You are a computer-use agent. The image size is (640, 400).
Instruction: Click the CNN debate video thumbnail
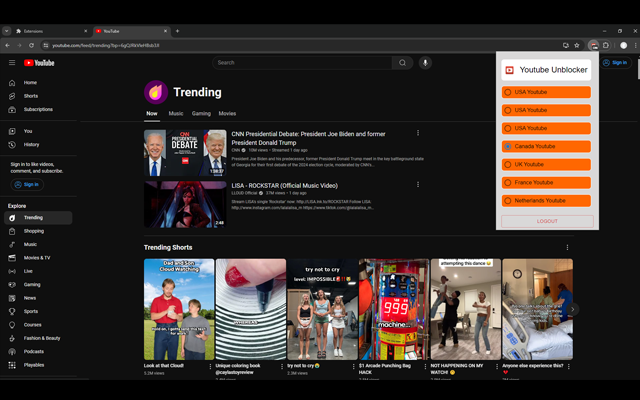tap(185, 153)
